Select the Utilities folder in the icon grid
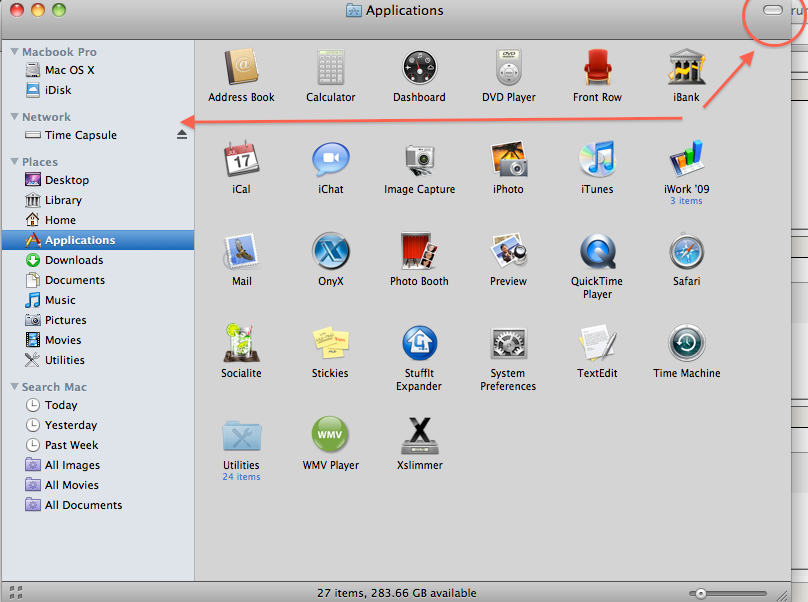 [x=241, y=436]
